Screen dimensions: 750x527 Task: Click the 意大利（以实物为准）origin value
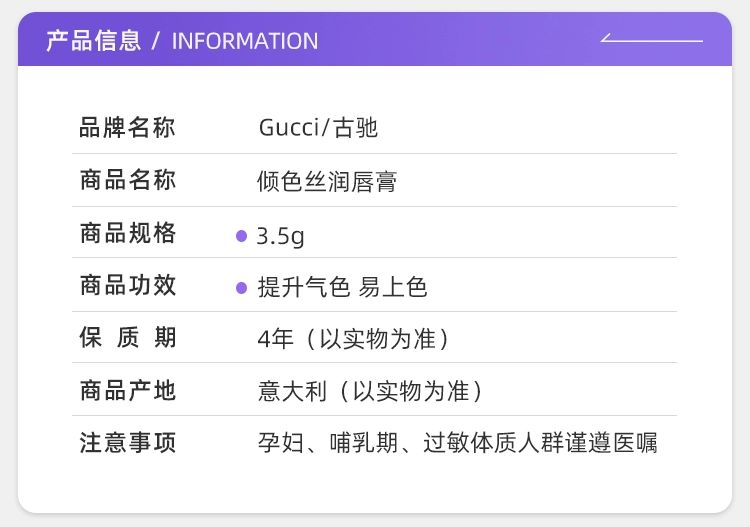(x=371, y=391)
